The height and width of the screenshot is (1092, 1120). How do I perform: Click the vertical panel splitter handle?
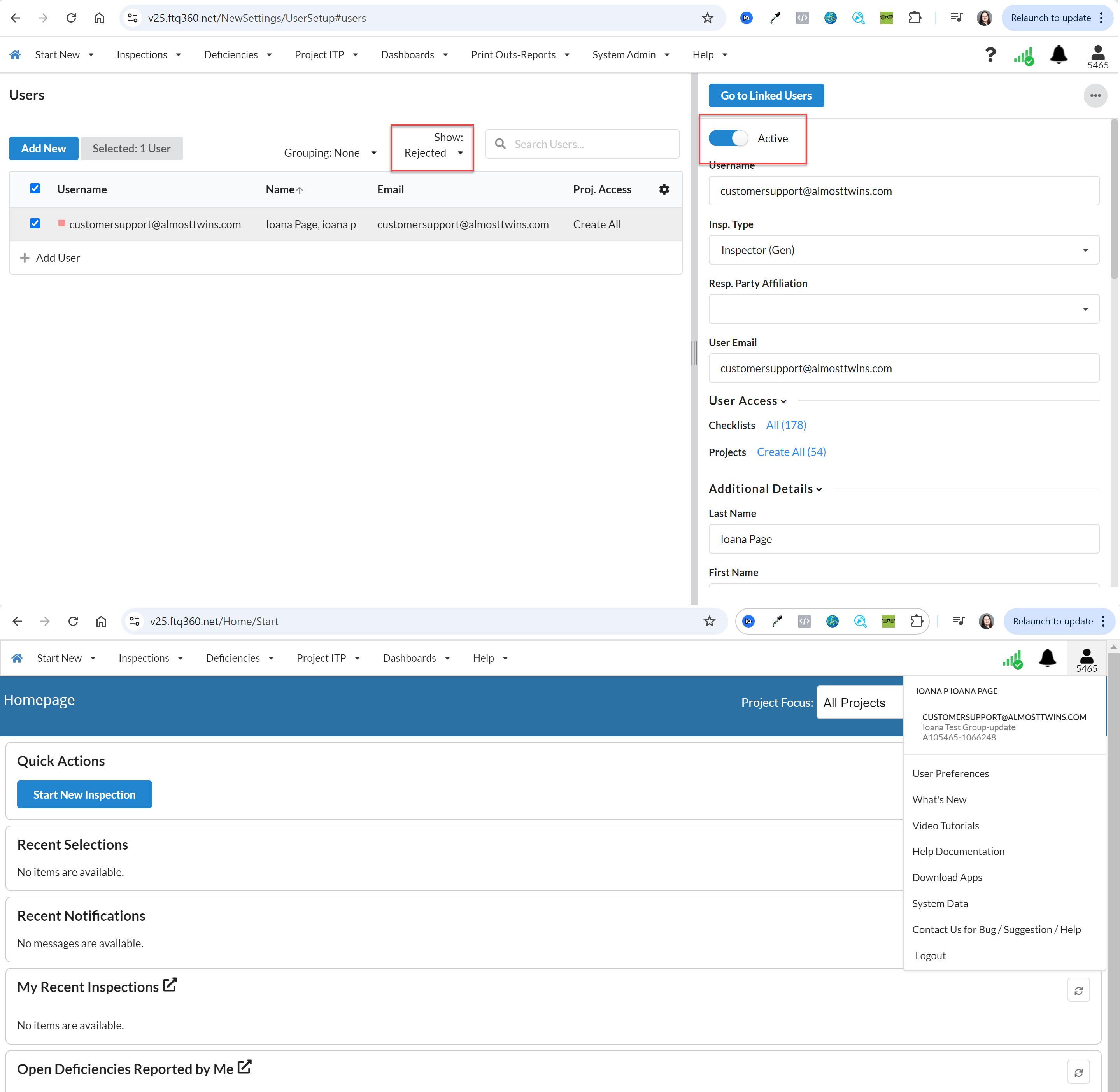pos(694,353)
